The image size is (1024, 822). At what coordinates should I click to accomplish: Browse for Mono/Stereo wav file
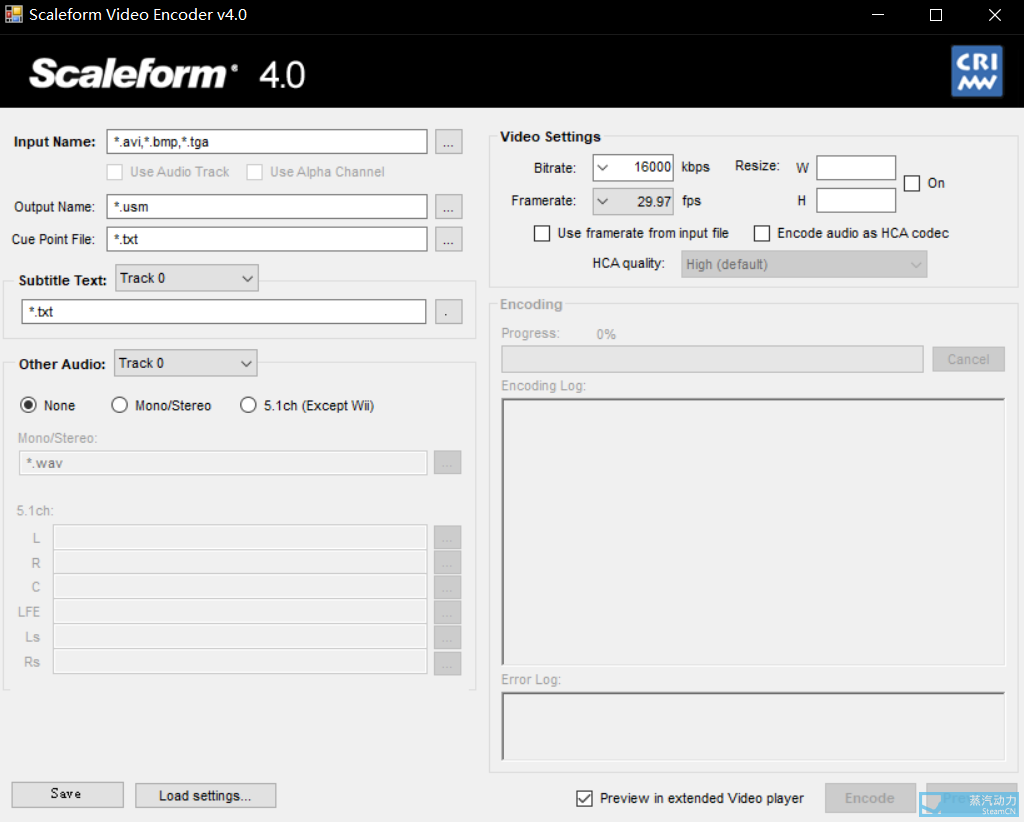click(x=447, y=463)
